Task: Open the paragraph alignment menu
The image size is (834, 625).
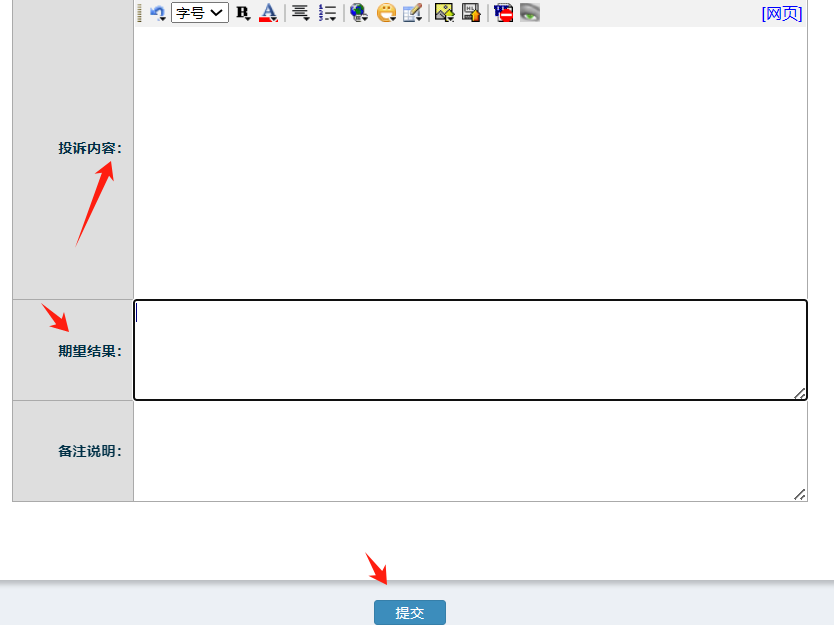Action: click(300, 13)
